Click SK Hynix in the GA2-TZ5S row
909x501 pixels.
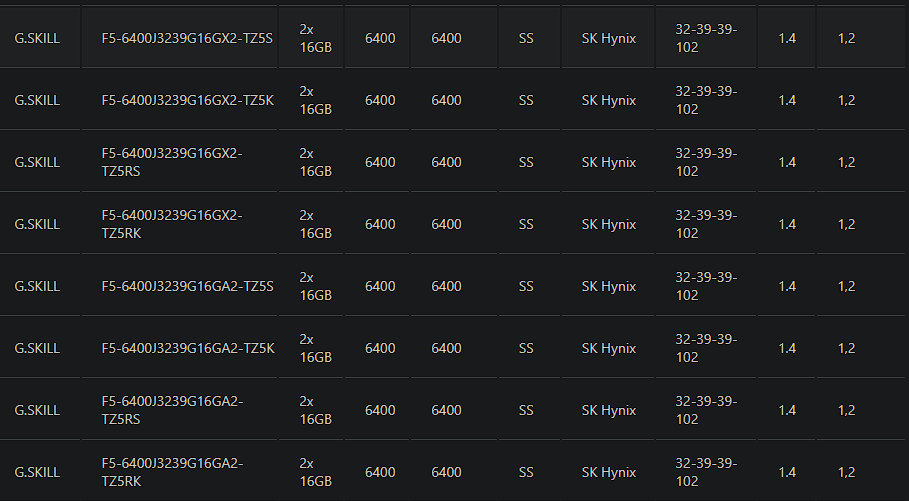[608, 286]
